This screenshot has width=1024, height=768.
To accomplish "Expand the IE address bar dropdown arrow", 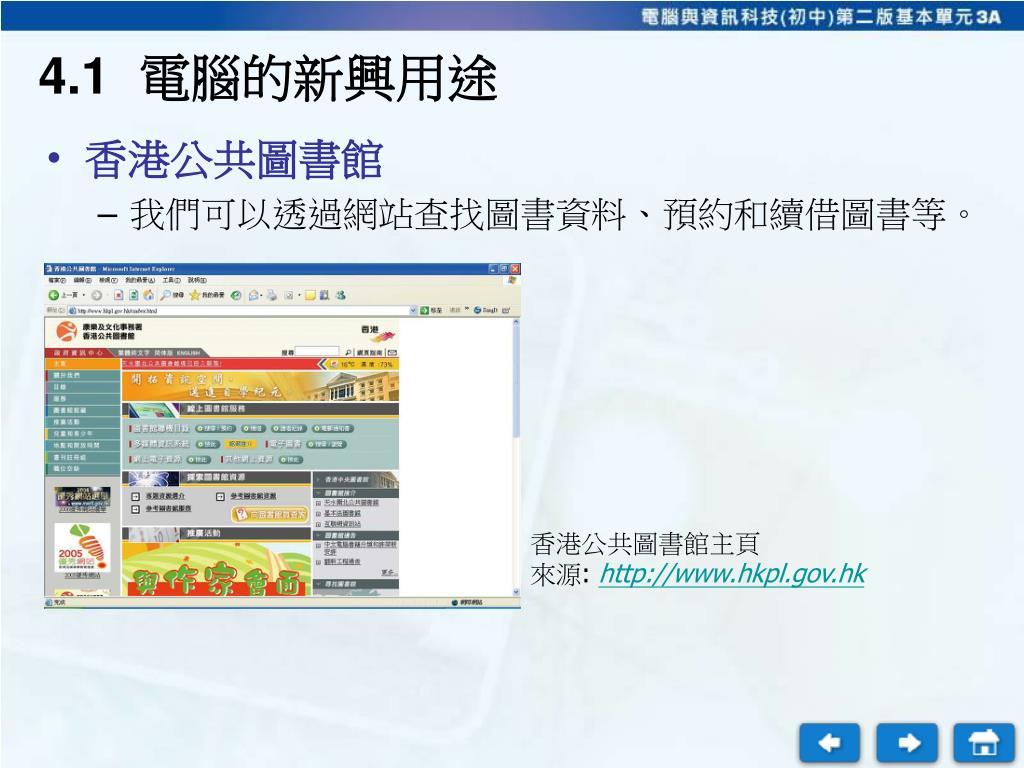I will 413,310.
